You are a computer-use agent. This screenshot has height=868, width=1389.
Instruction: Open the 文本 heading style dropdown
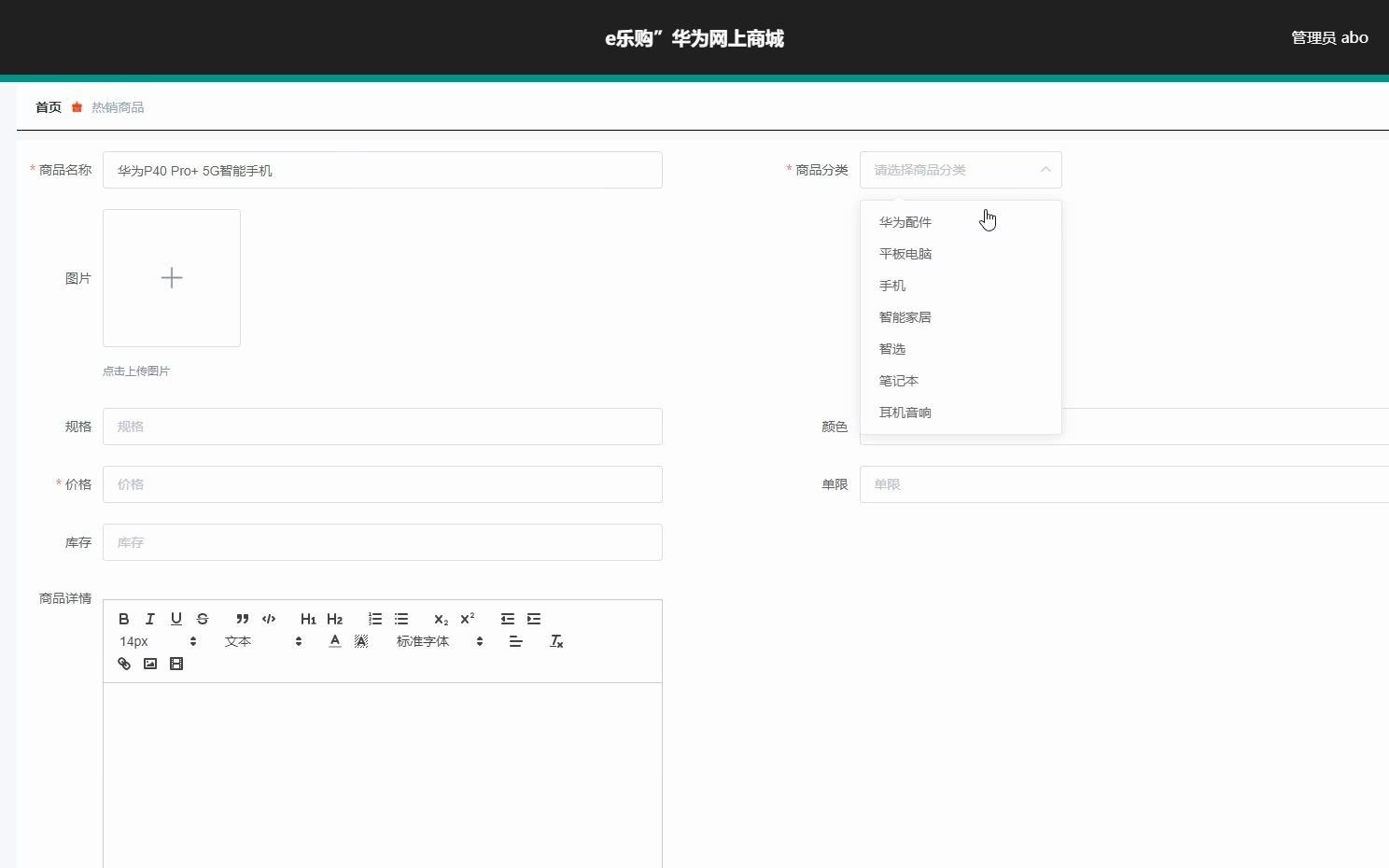[263, 641]
